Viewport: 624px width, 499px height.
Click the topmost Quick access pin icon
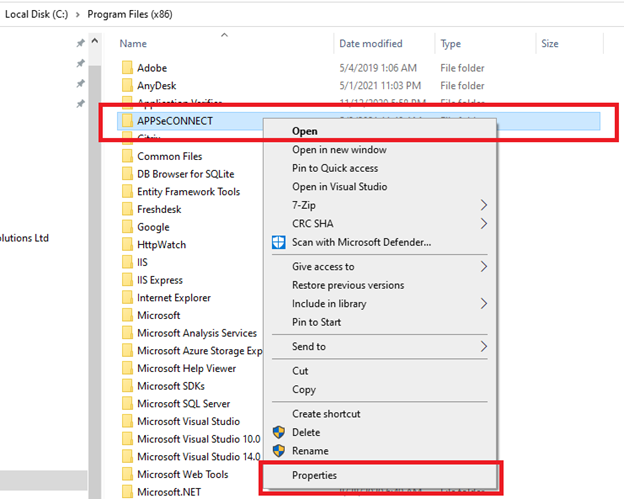click(x=80, y=44)
